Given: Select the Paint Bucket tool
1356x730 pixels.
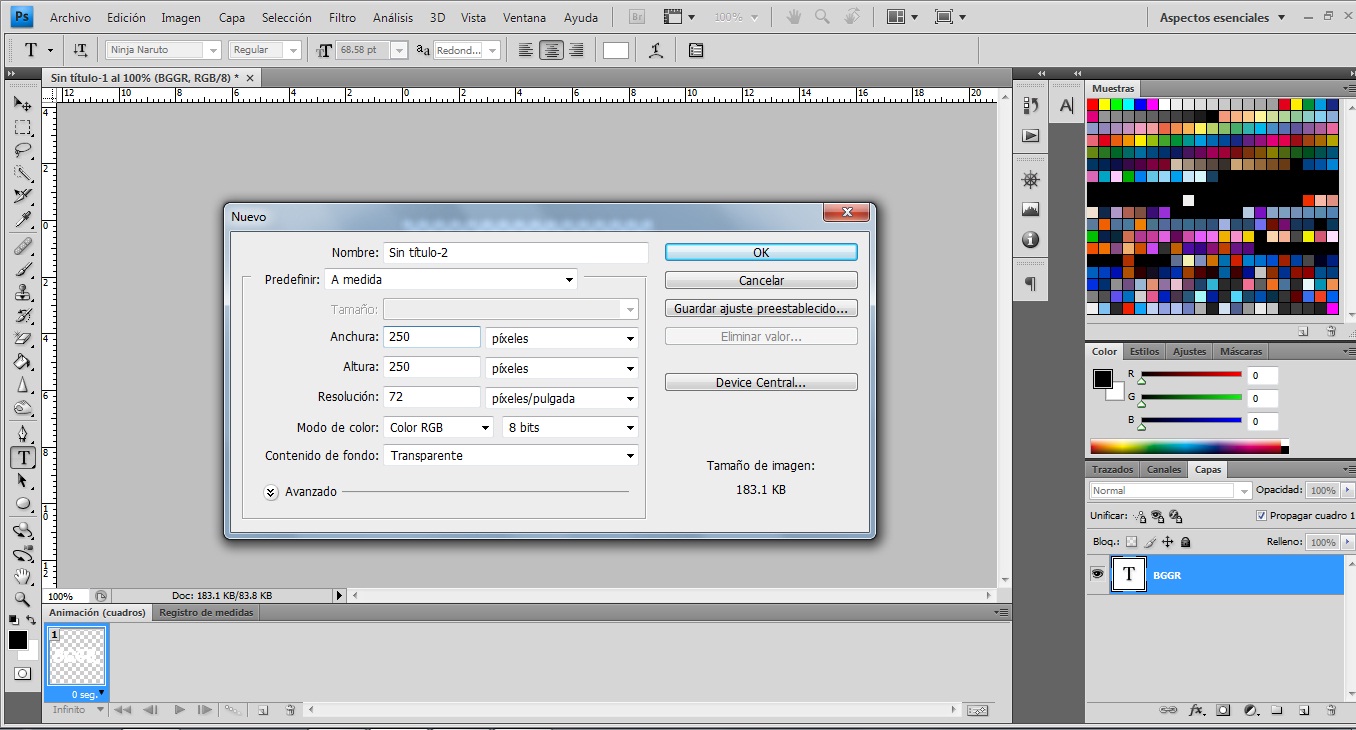Looking at the screenshot, I should (22, 363).
